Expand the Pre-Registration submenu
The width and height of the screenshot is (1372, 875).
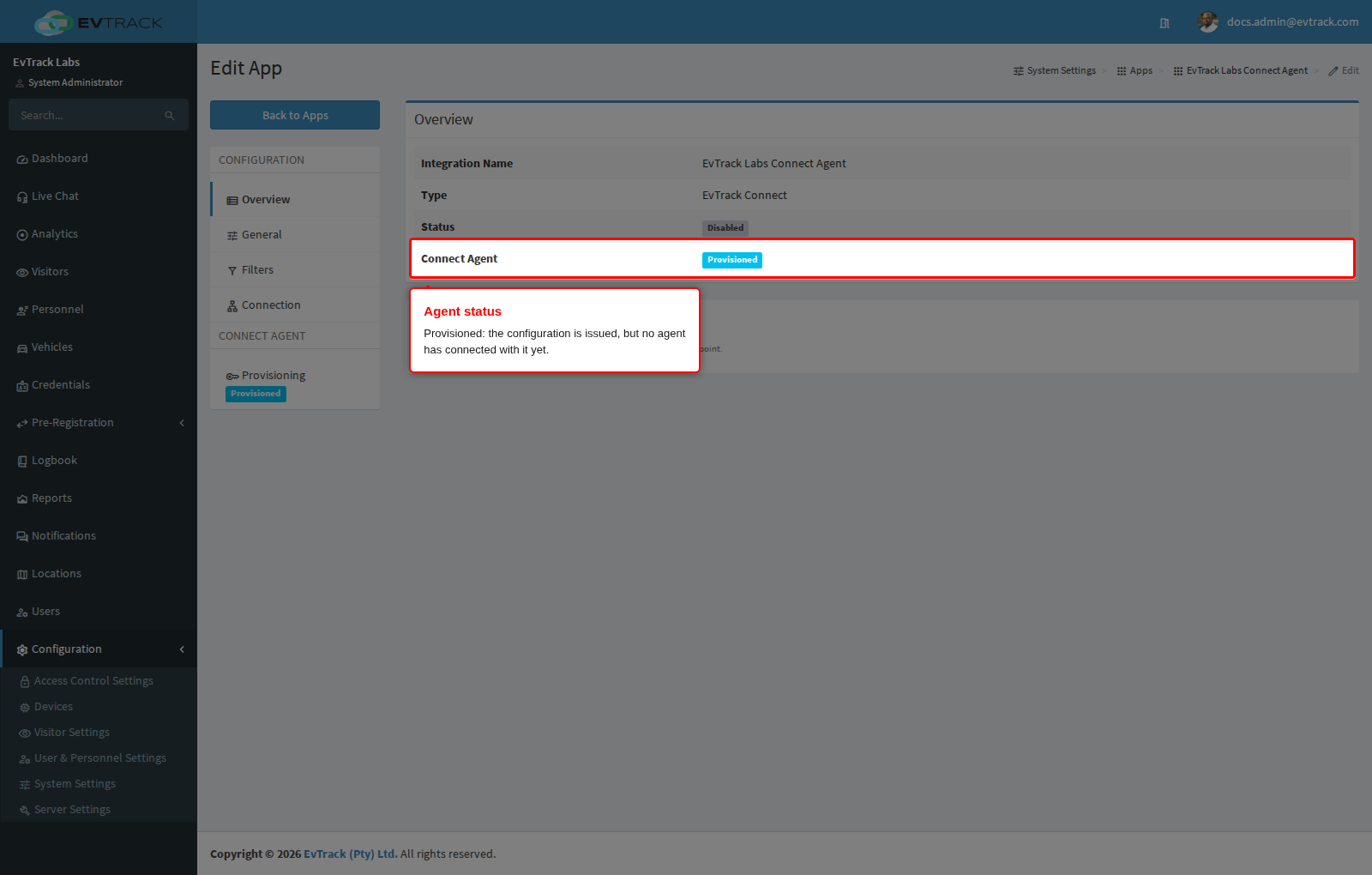coord(99,423)
